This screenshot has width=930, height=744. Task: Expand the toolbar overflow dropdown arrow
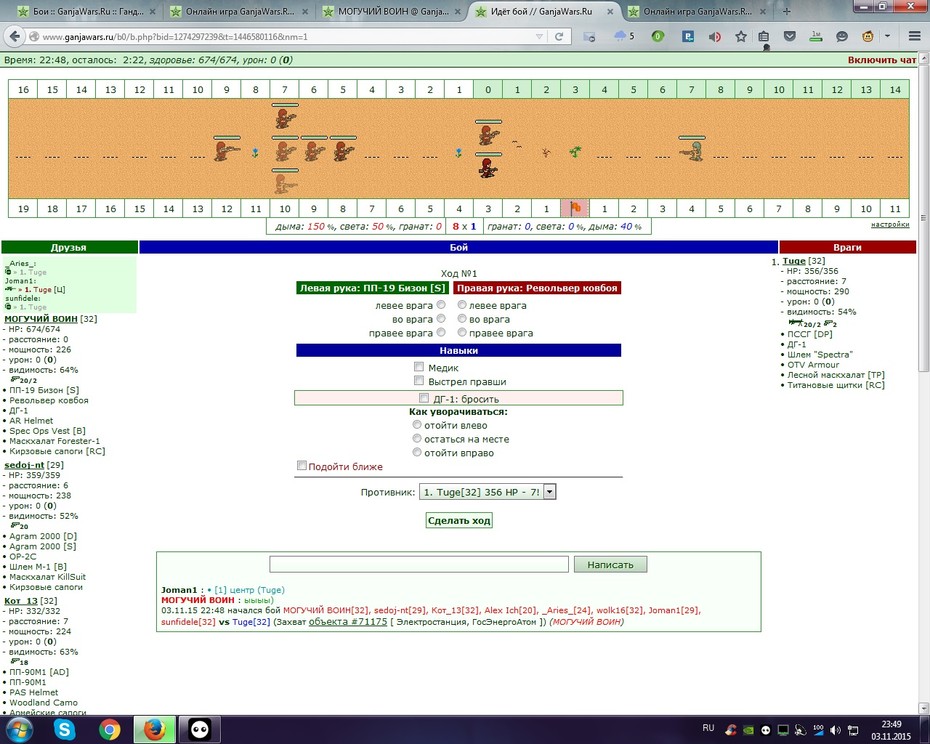pos(888,37)
